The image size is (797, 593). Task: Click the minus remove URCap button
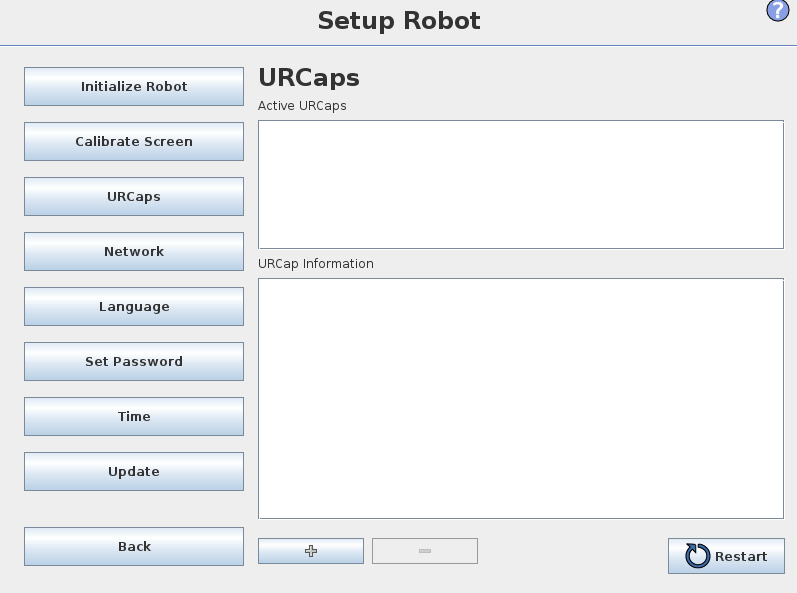pyautogui.click(x=425, y=551)
